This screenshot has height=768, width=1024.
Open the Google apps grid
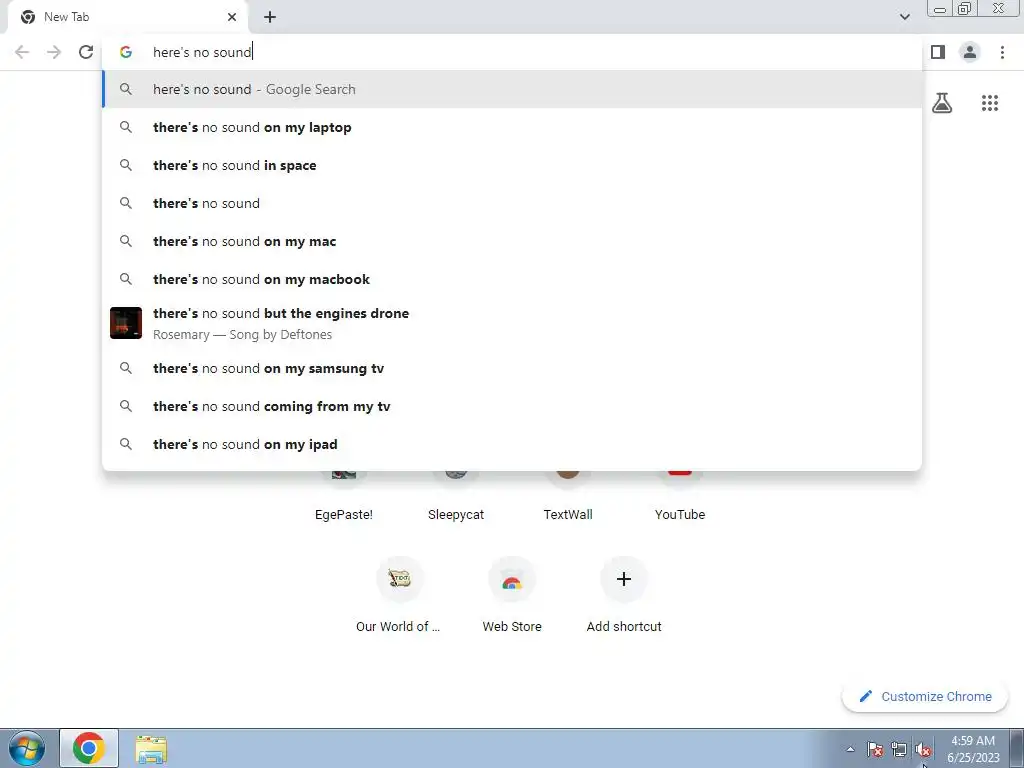(x=990, y=103)
